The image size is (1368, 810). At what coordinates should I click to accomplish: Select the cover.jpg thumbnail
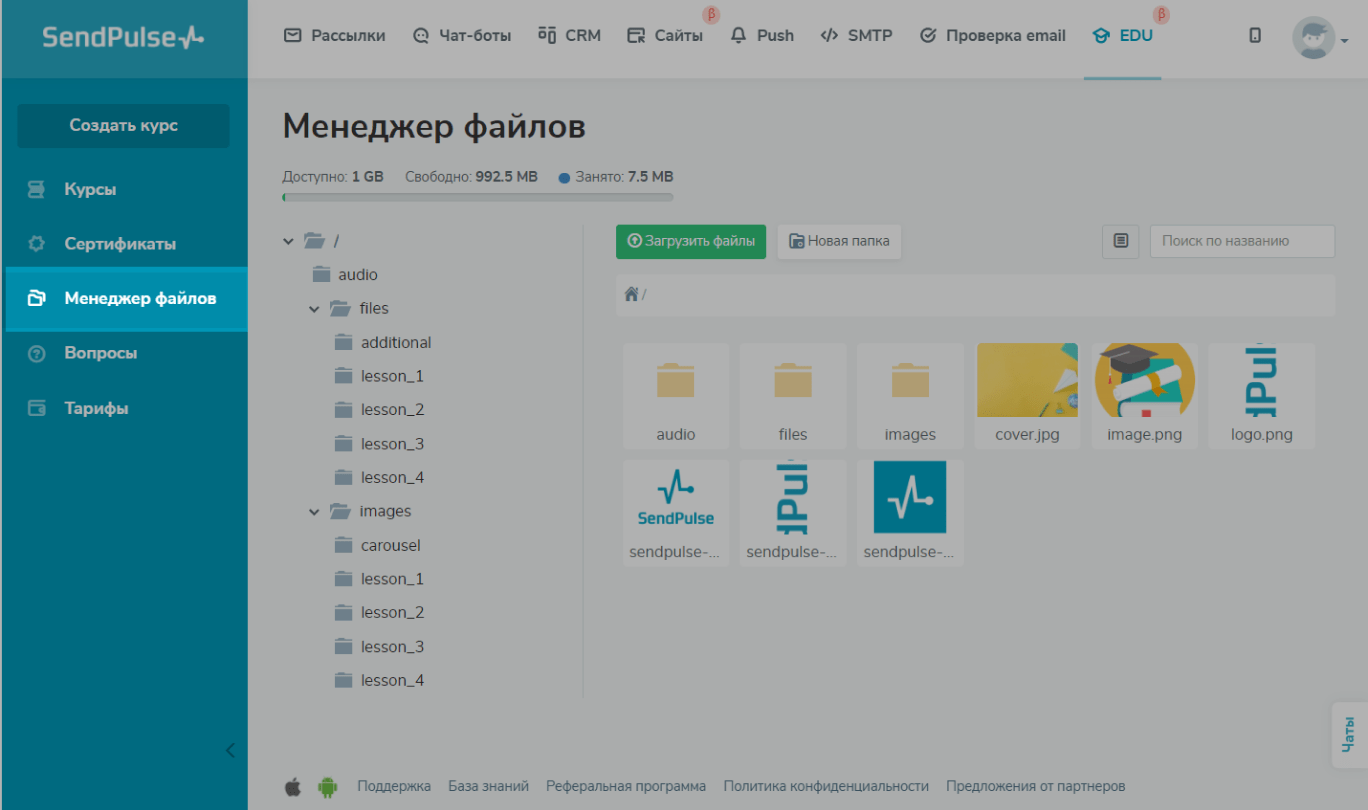[x=1027, y=396]
